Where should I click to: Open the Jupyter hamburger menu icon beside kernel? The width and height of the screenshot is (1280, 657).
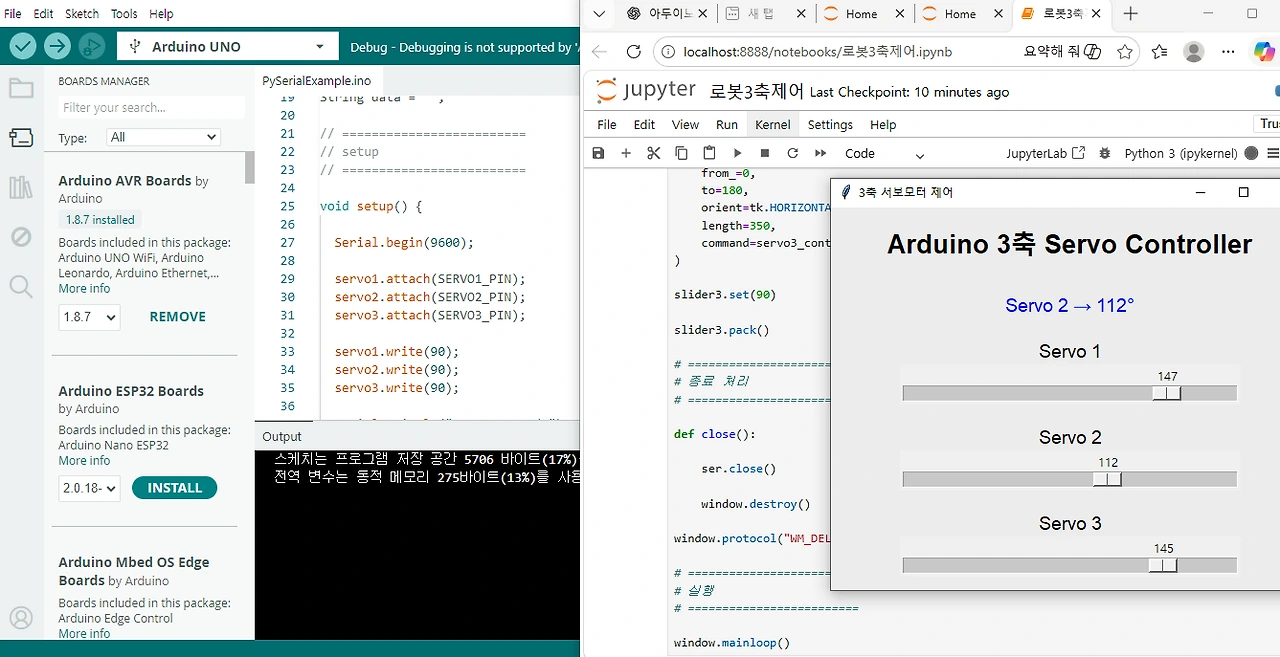coord(1273,153)
